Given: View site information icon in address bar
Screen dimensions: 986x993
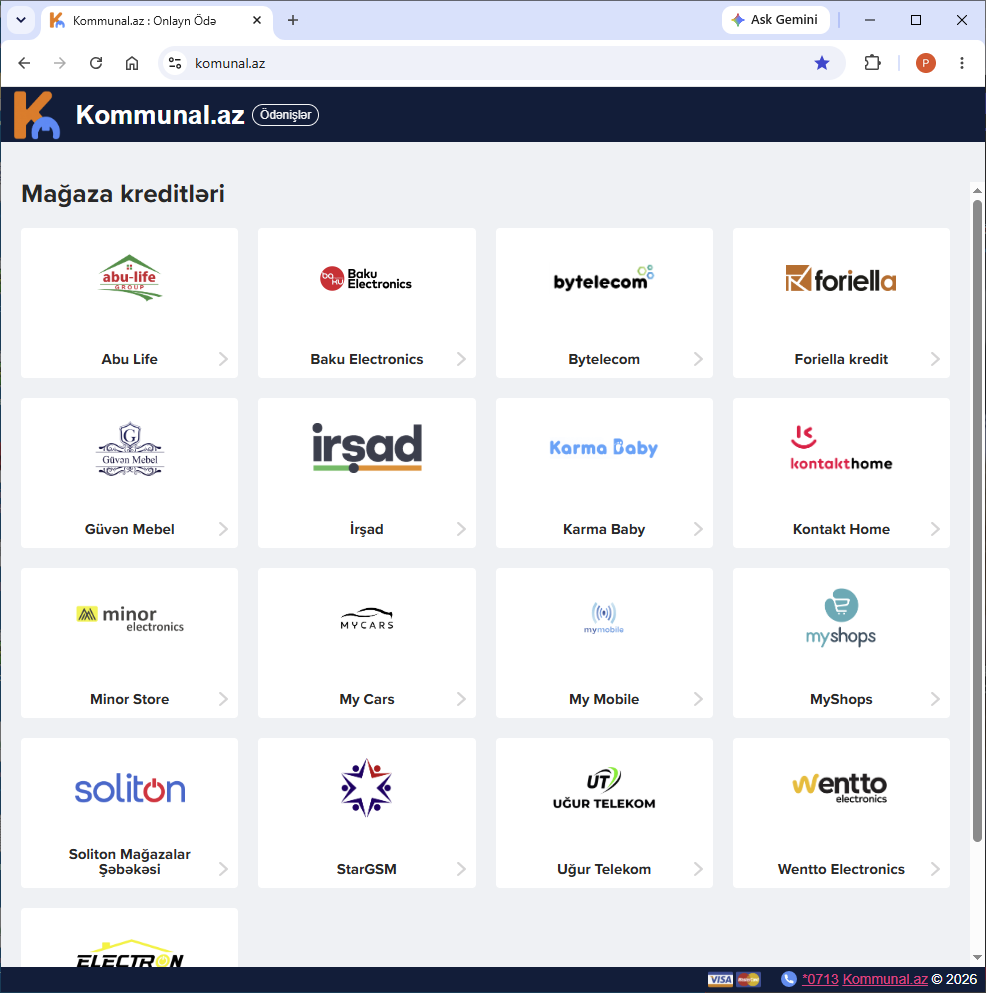Looking at the screenshot, I should tap(175, 63).
